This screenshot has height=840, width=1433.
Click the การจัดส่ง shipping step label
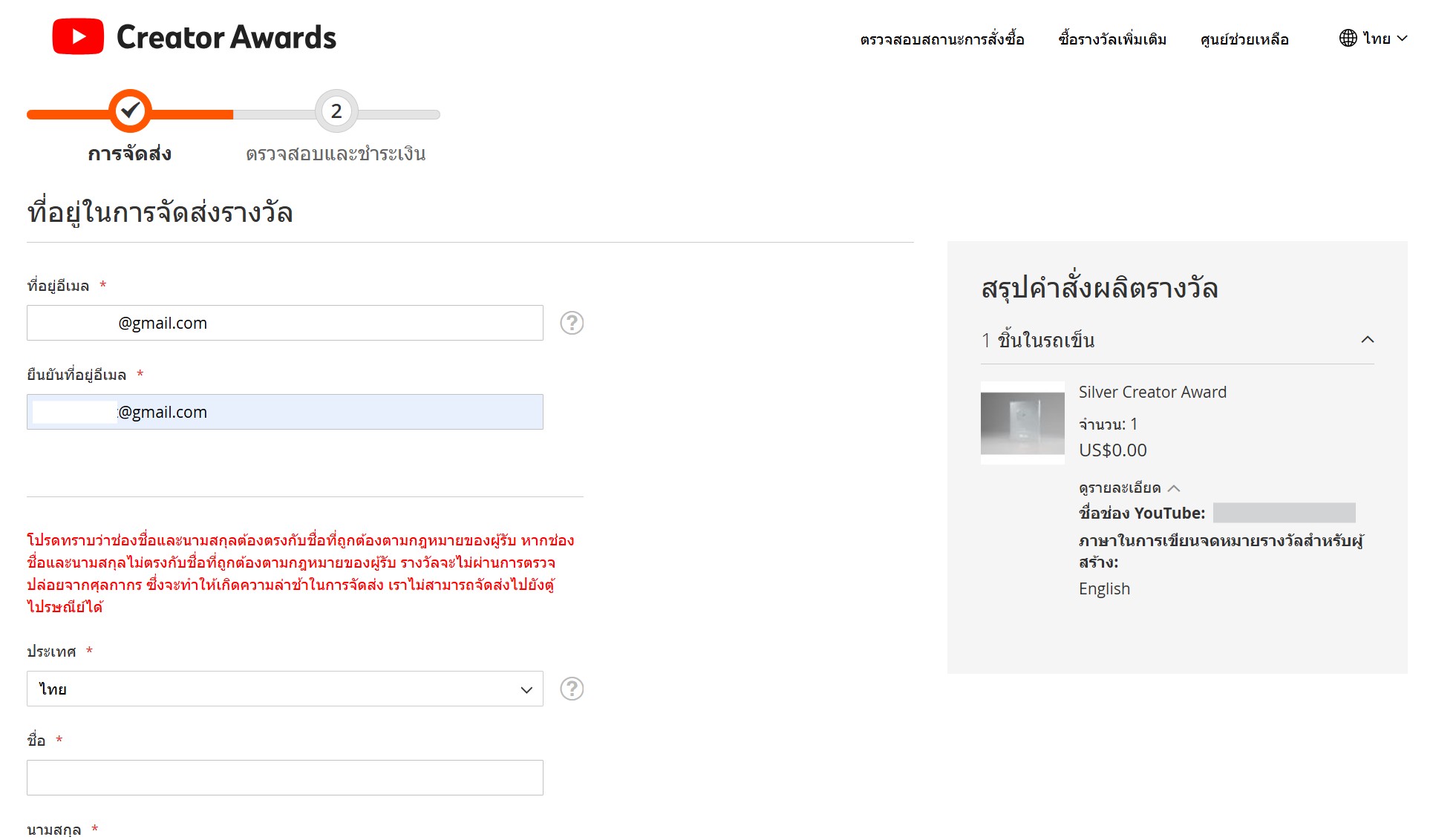coord(130,154)
